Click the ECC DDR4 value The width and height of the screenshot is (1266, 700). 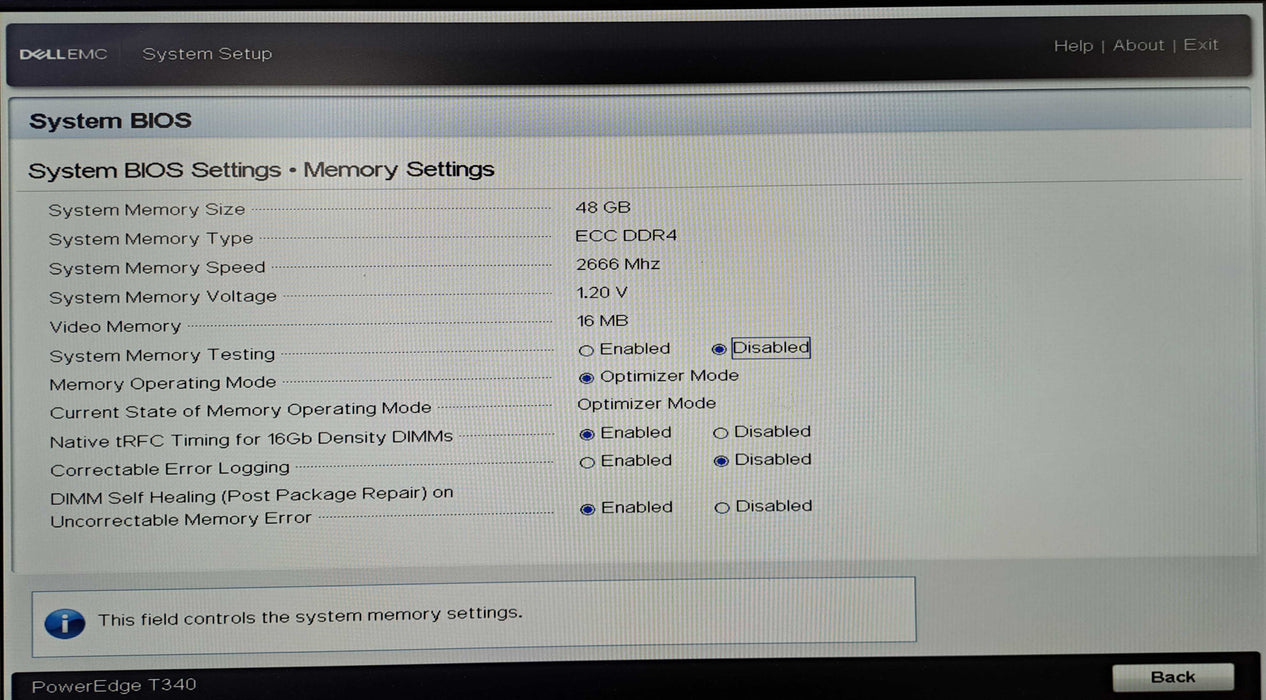coord(626,236)
